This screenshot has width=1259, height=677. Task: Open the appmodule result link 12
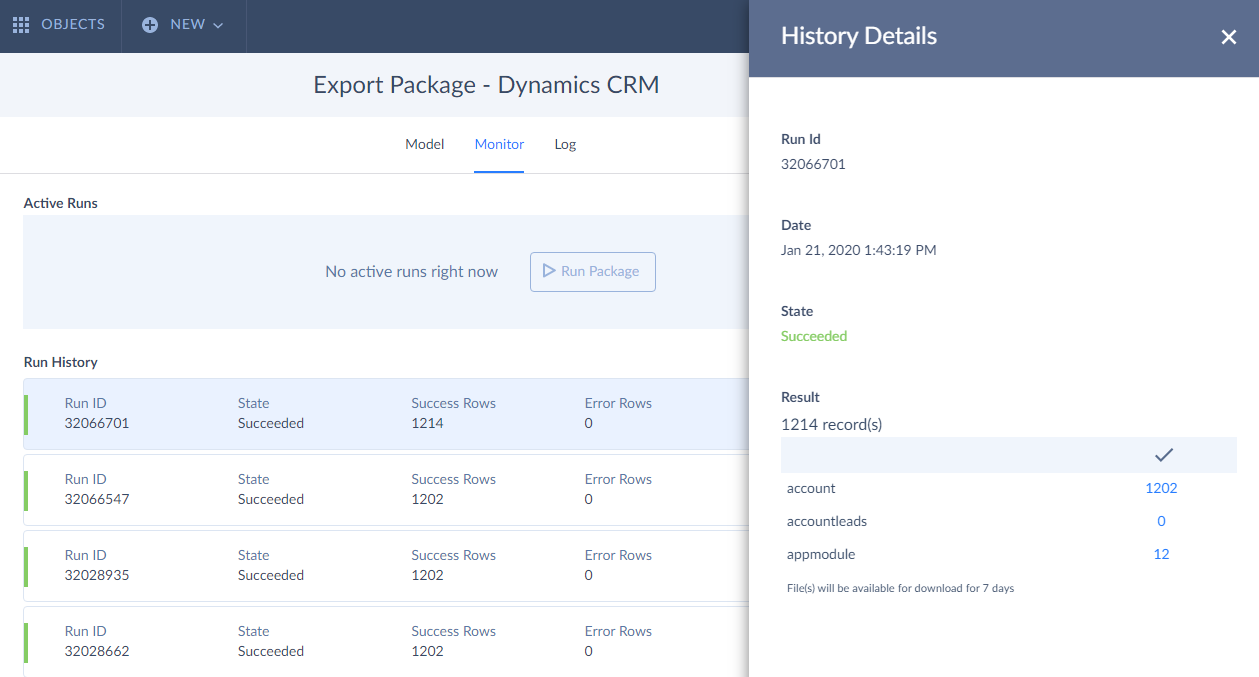[1161, 554]
